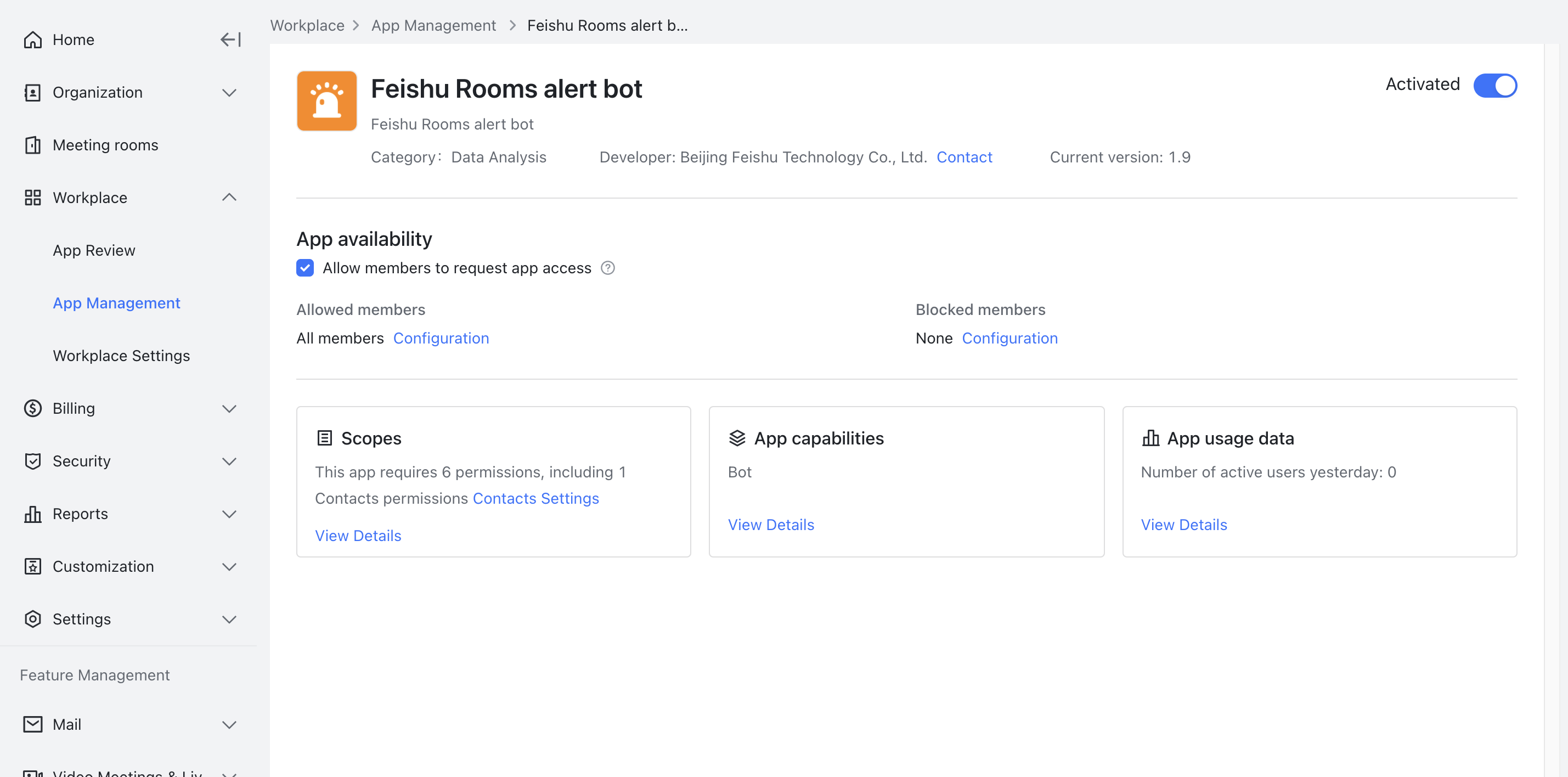1568x777 pixels.
Task: Open Meeting rooms via its icon
Action: [33, 145]
